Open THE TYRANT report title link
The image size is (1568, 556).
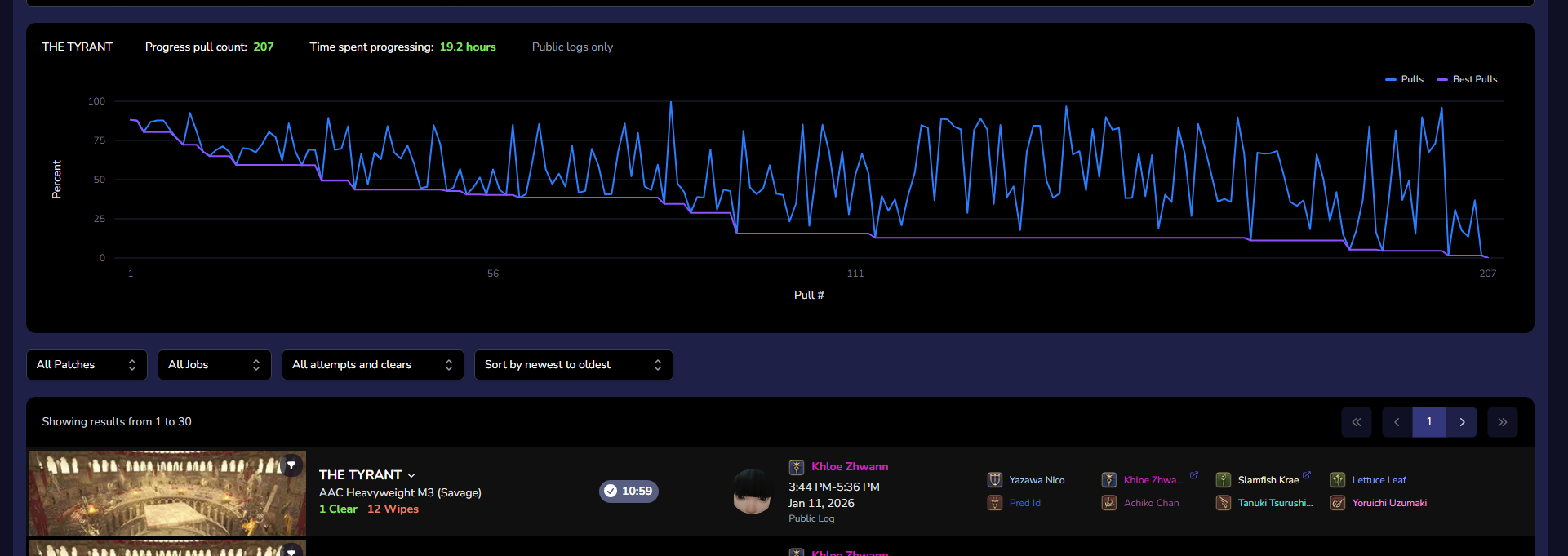coord(360,475)
